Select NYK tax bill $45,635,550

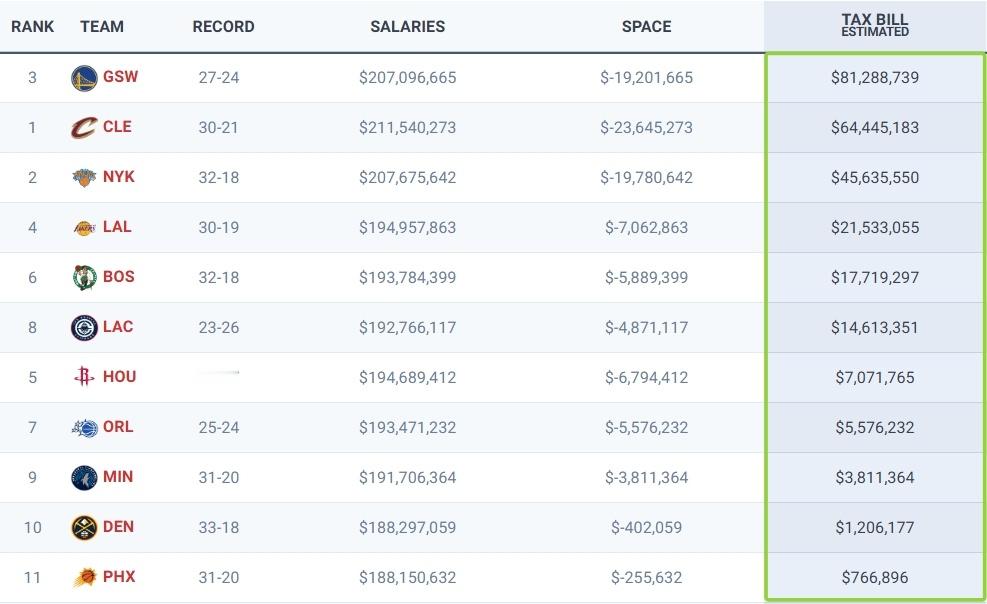[x=875, y=177]
